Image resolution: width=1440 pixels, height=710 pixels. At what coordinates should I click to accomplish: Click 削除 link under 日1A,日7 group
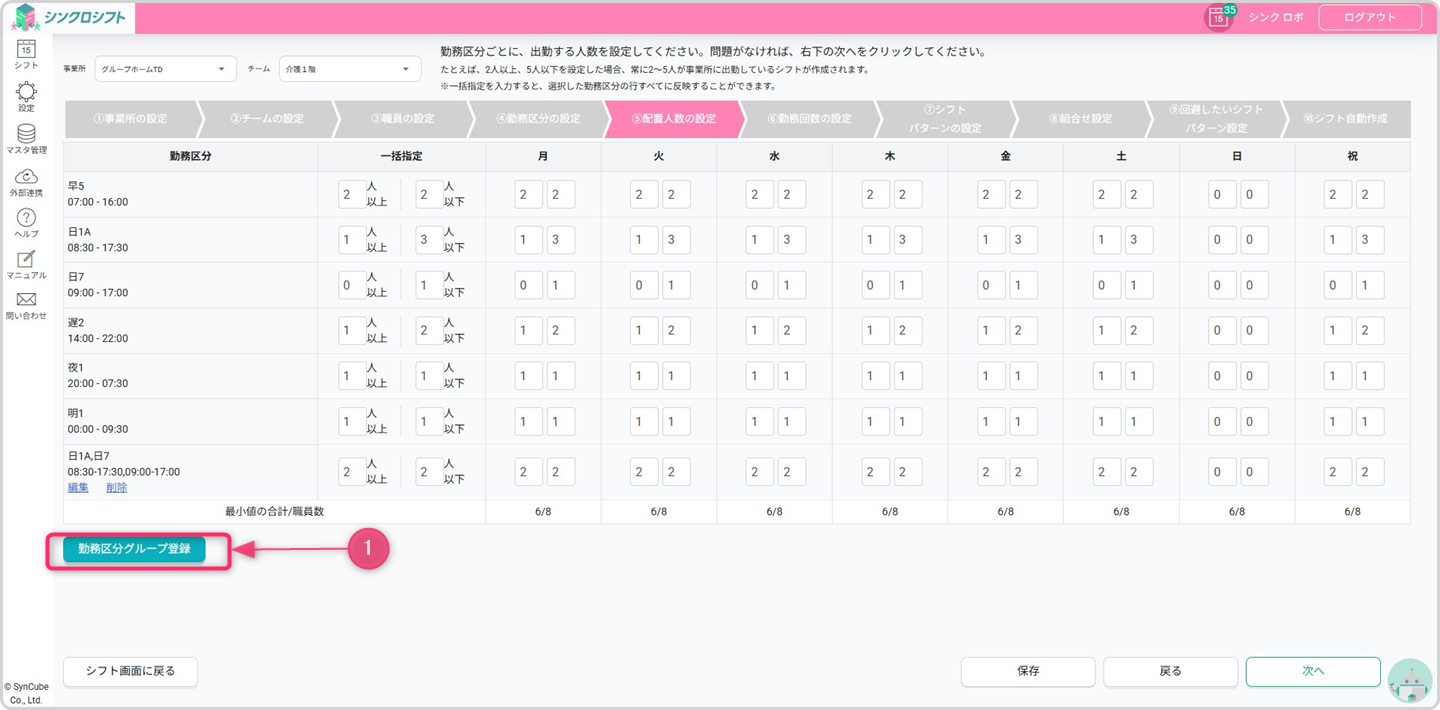[116, 487]
